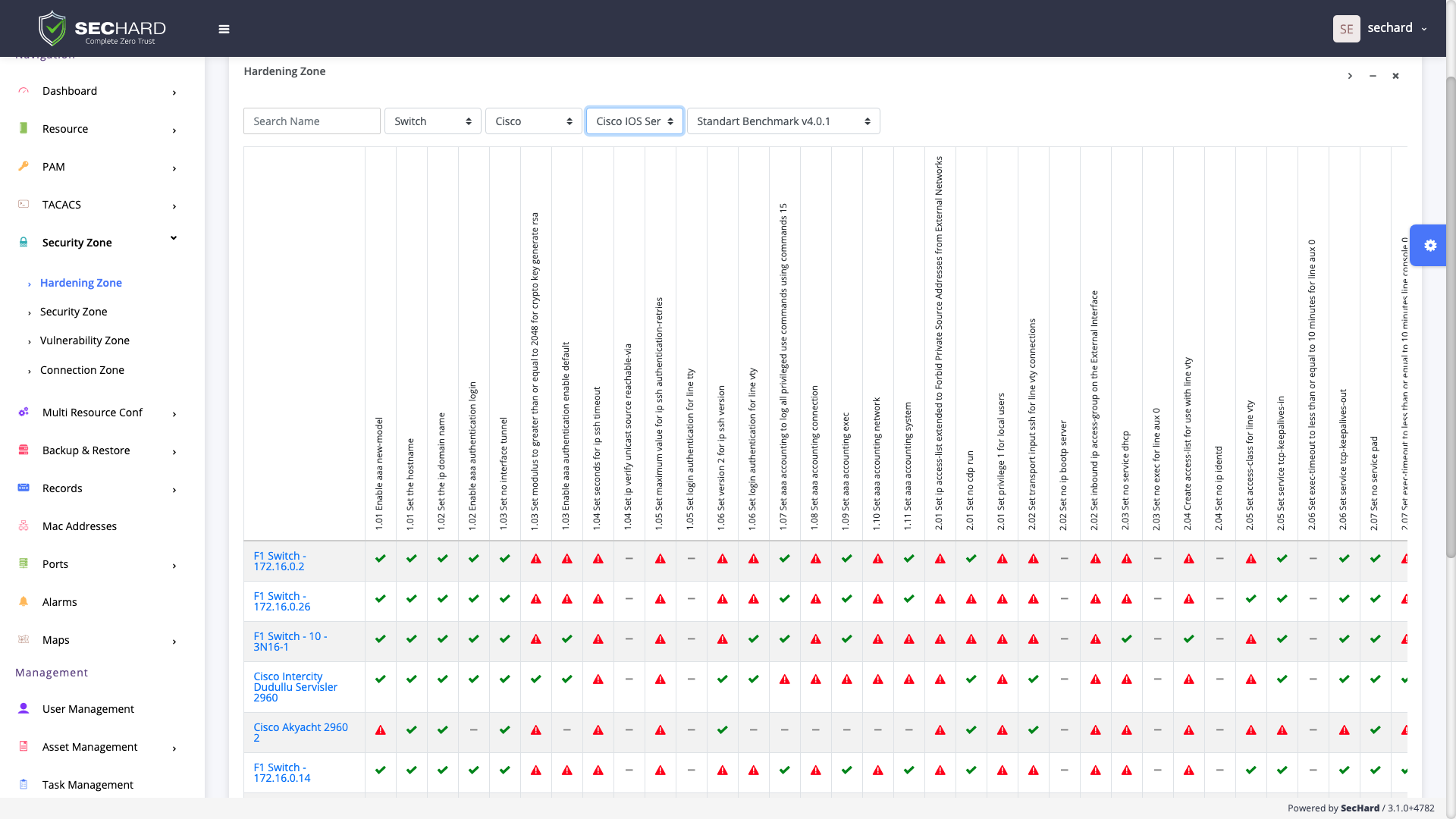Expand the Asset Management chevron
Viewport: 1456px width, 819px height.
pos(174,748)
